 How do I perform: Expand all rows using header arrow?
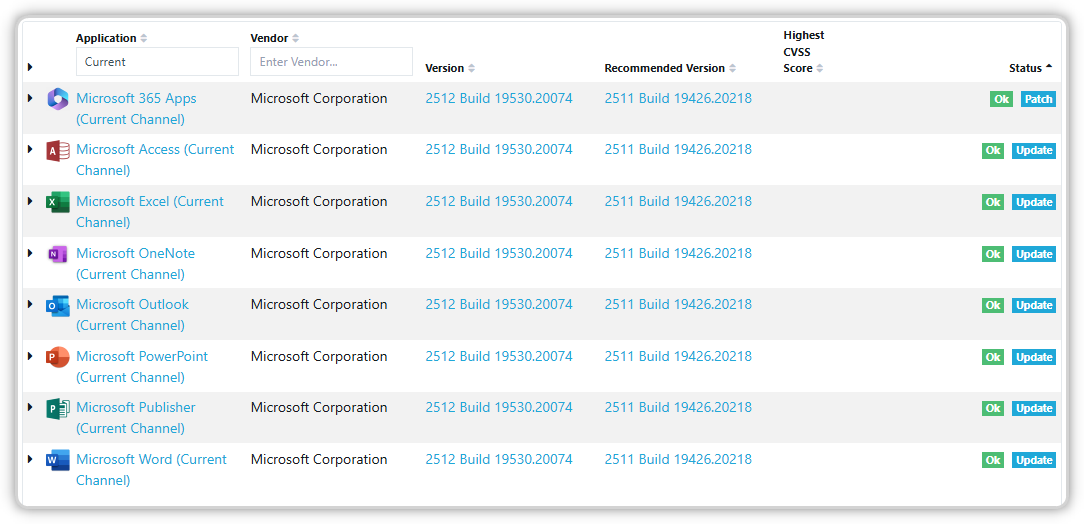click(x=30, y=67)
